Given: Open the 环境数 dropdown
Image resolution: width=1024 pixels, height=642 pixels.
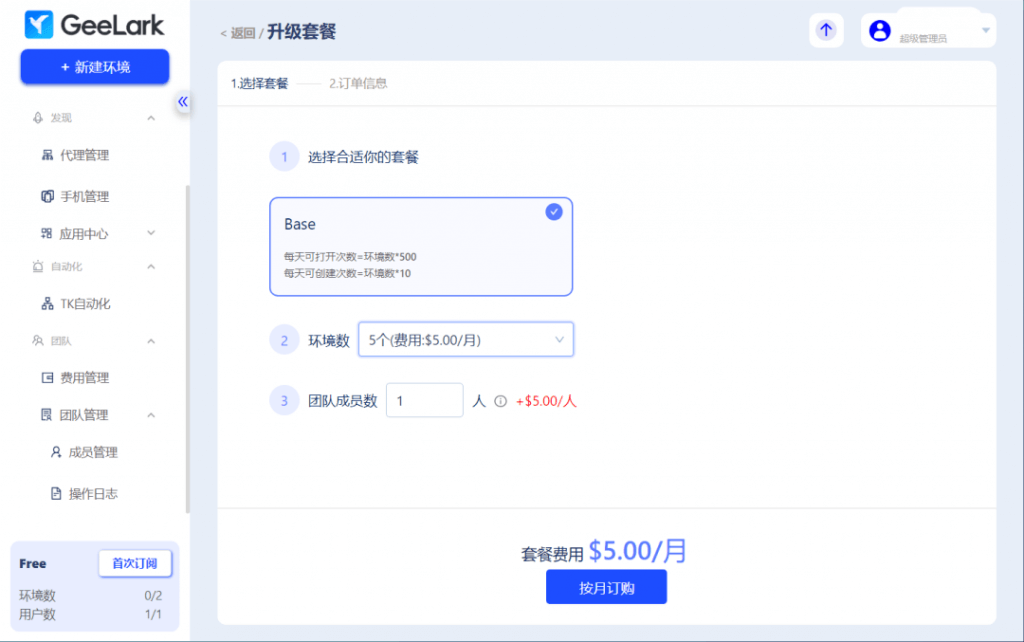Looking at the screenshot, I should [x=465, y=340].
